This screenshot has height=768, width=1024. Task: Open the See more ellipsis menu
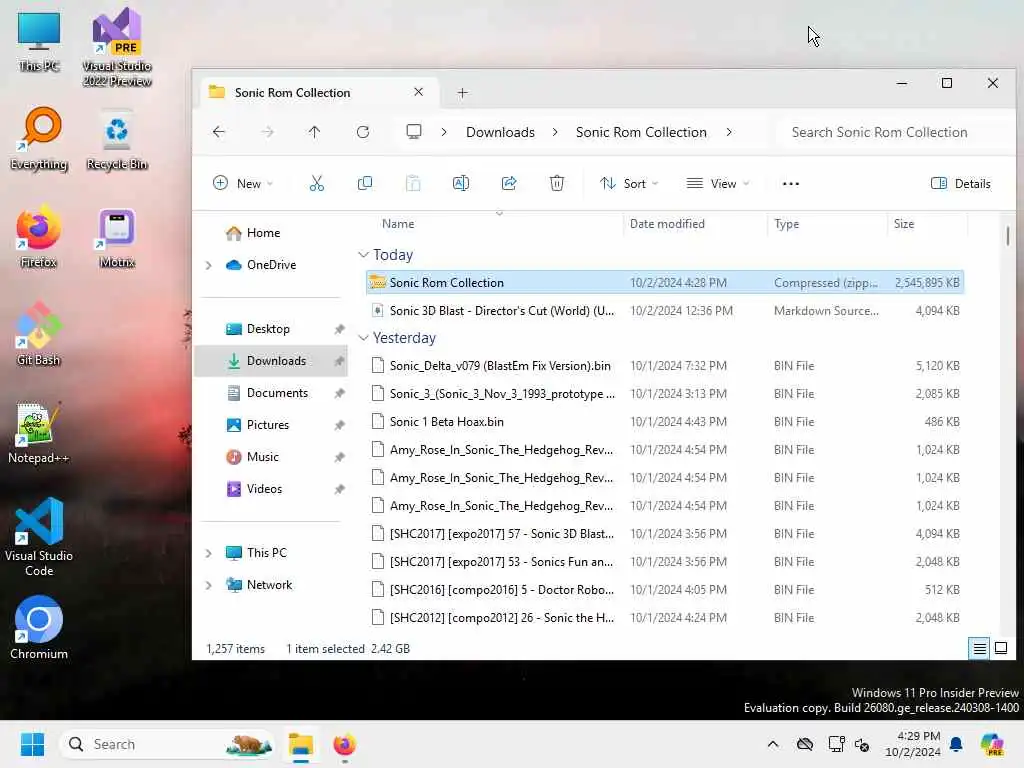tap(791, 184)
